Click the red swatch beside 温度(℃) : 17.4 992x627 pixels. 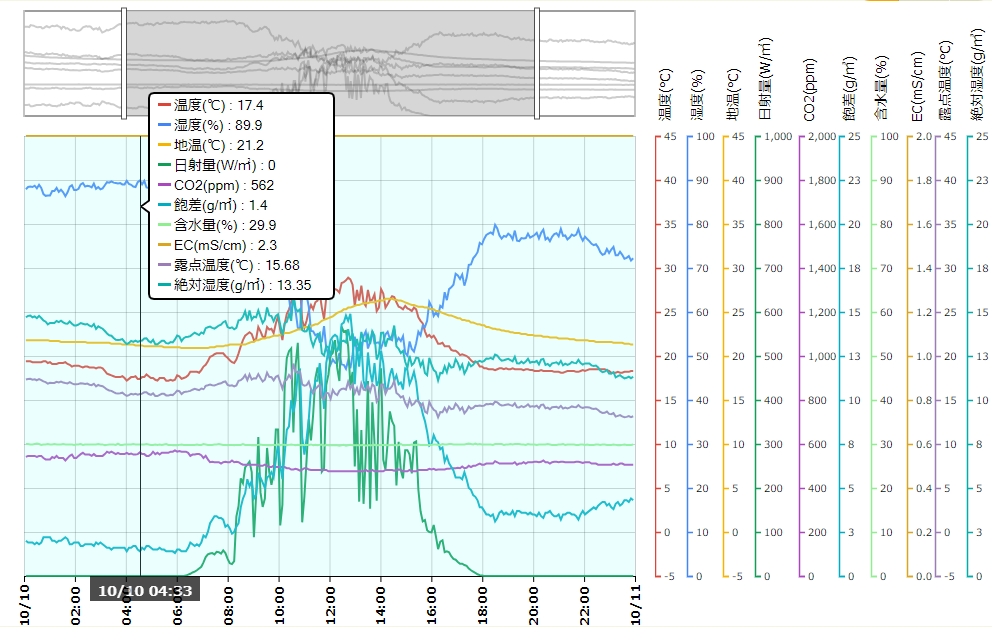[x=164, y=105]
